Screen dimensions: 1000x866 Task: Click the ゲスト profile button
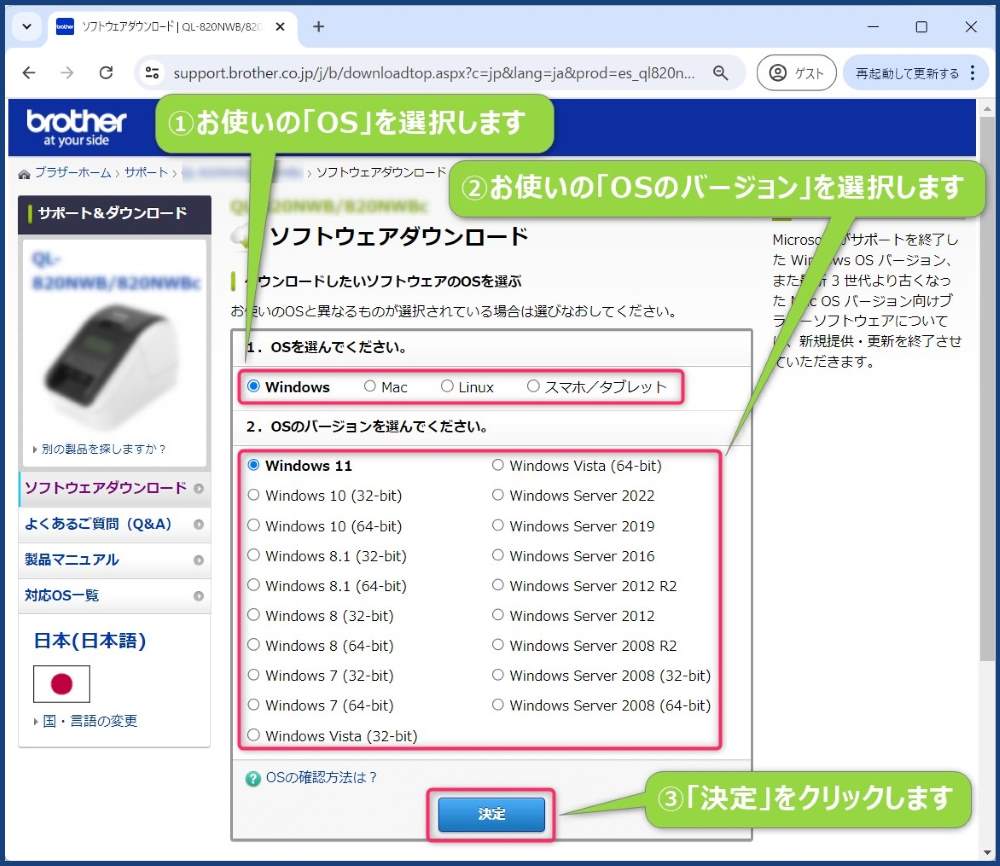796,73
